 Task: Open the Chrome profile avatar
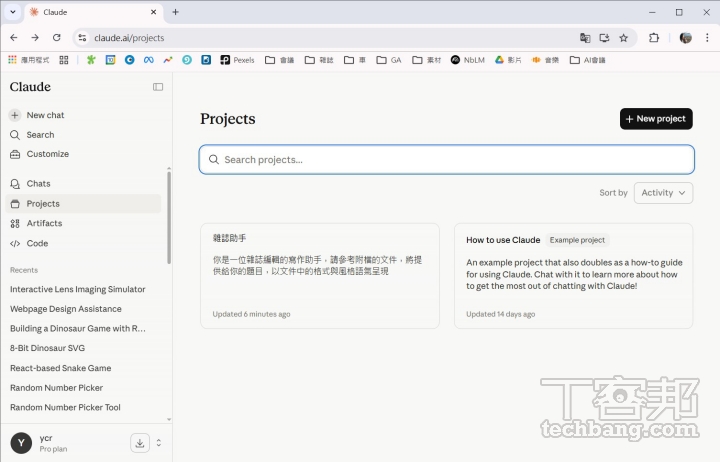686,38
